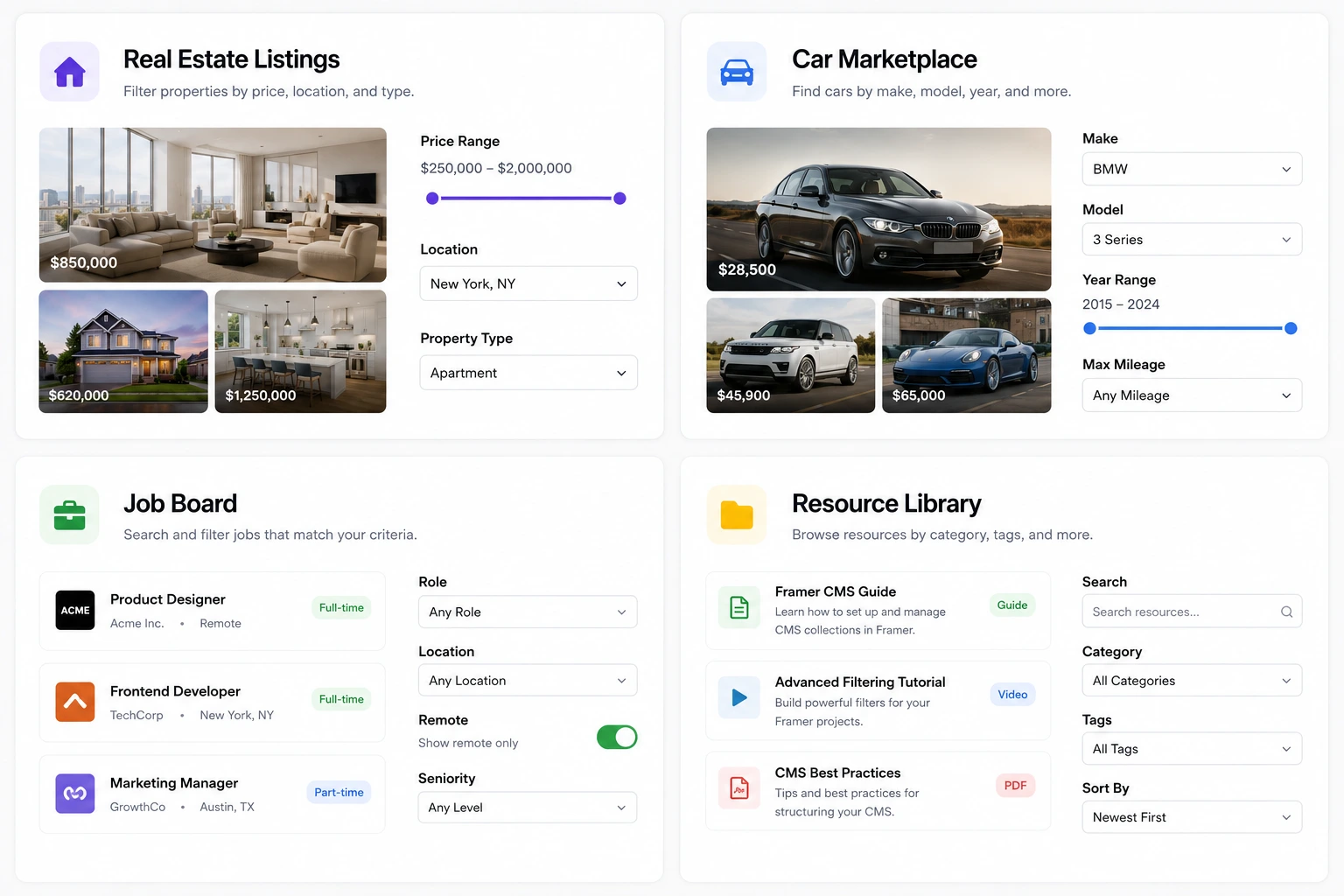1344x896 pixels.
Task: Click the yellow folder Resource Library icon
Action: click(737, 515)
